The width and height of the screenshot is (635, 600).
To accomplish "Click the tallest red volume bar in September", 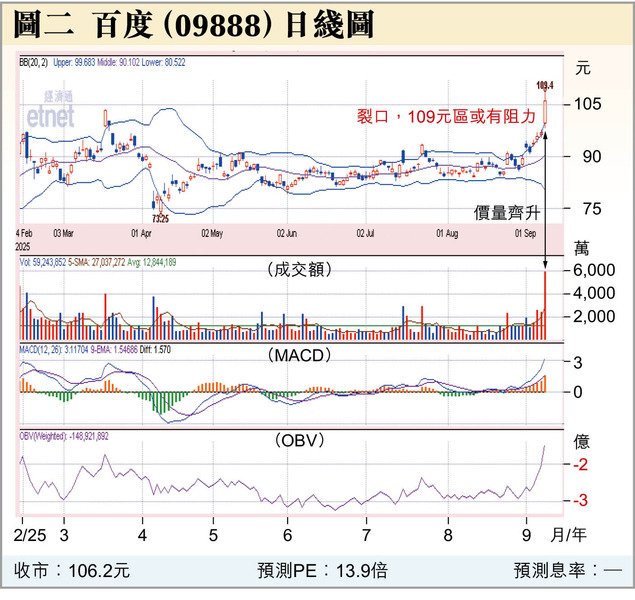I will tap(545, 305).
